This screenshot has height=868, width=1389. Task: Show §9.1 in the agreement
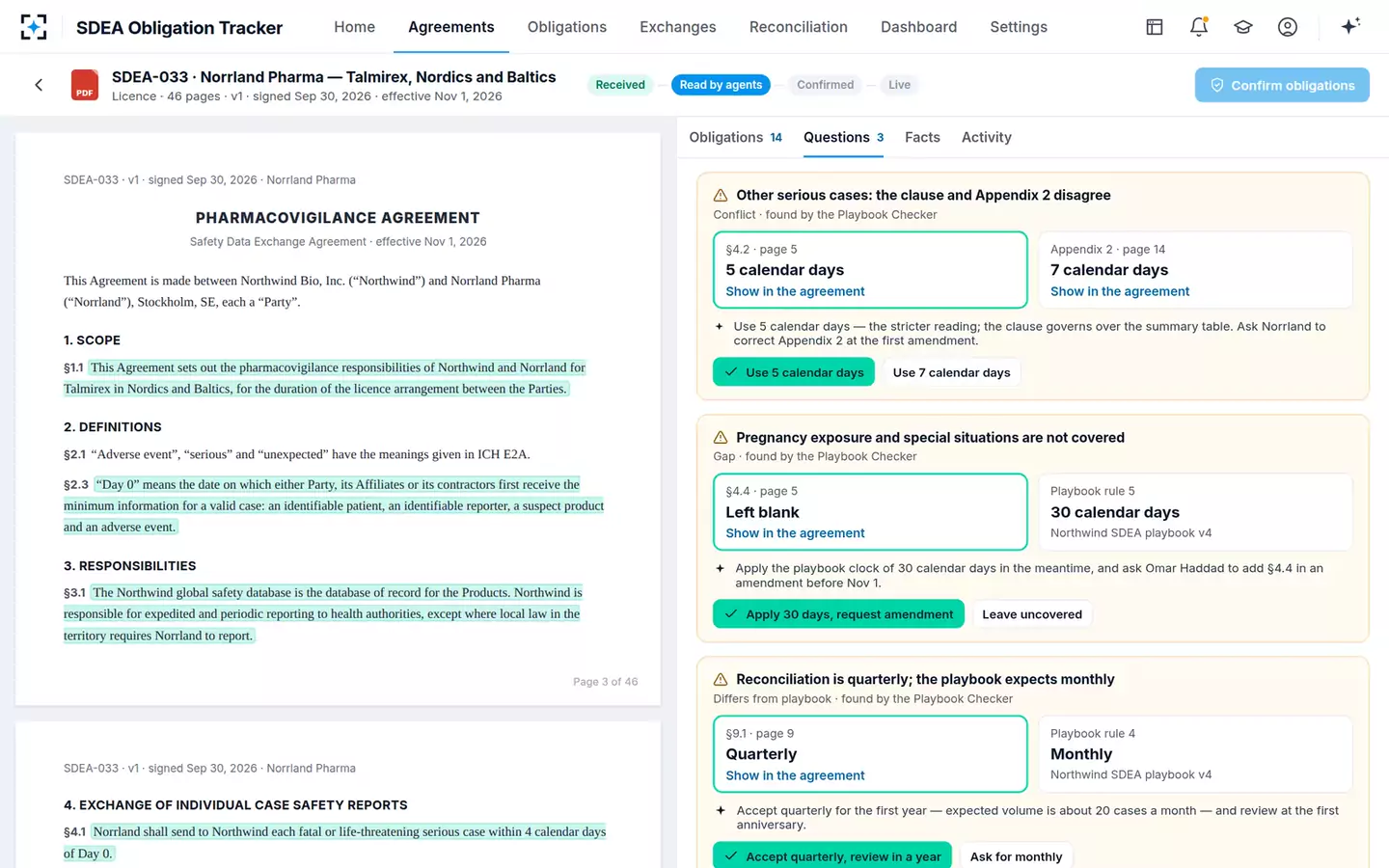tap(795, 775)
